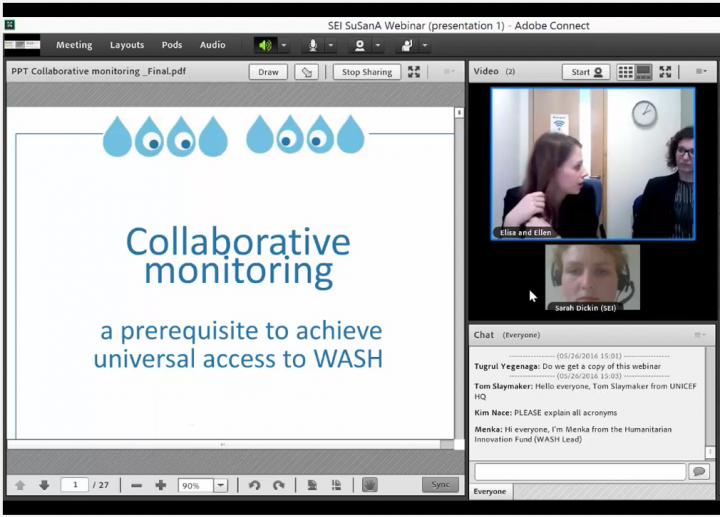Viewport: 720px width, 517px height.
Task: Zoom in with the plus icon
Action: pos(161,485)
